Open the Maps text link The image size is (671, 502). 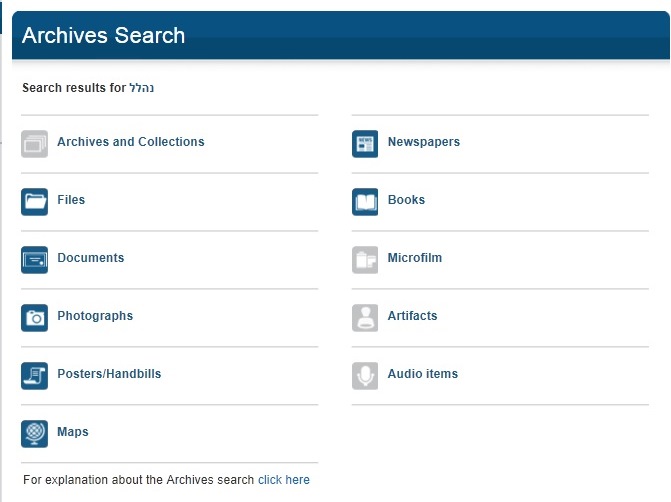[72, 432]
